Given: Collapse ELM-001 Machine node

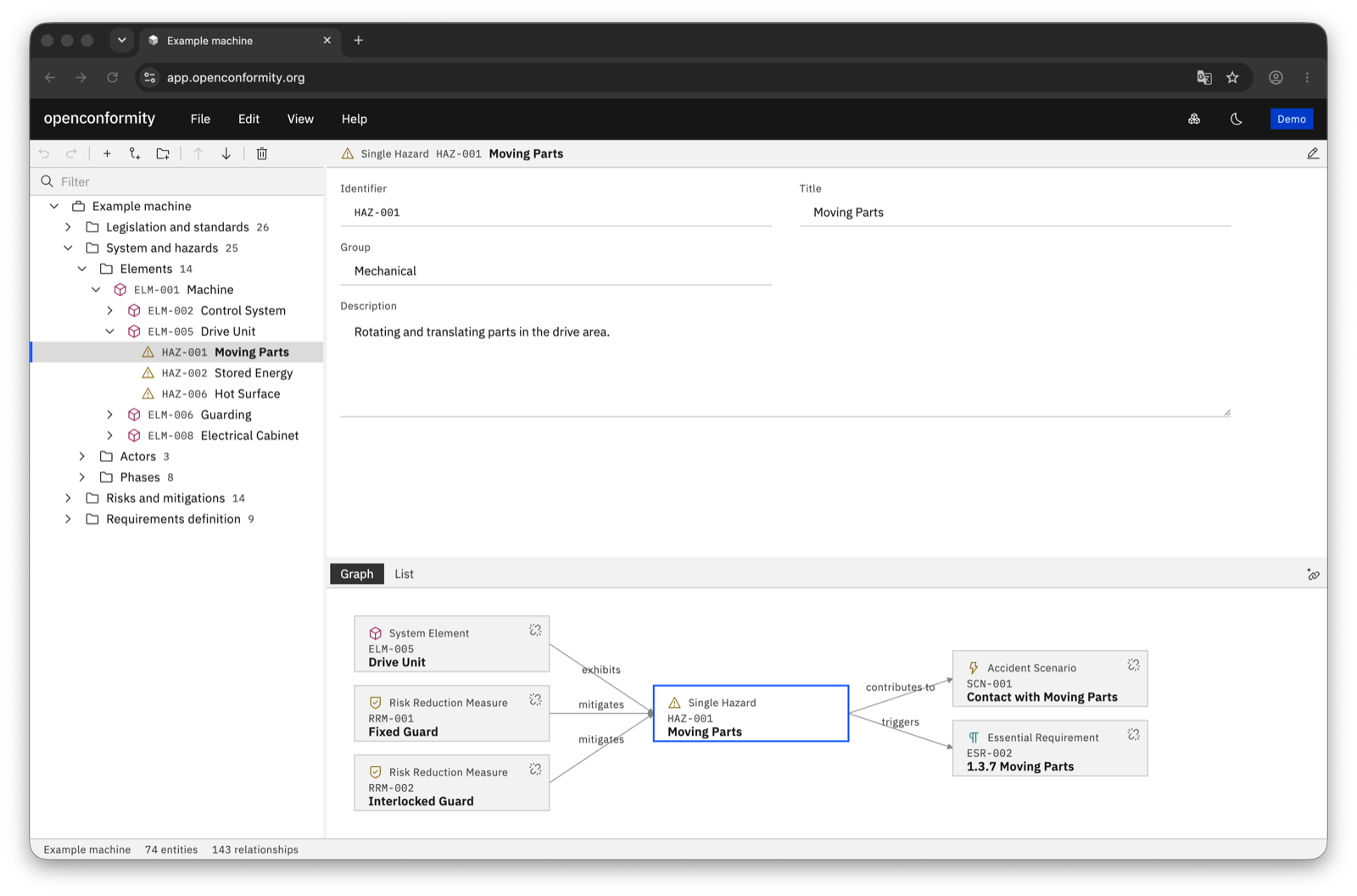Looking at the screenshot, I should point(97,290).
